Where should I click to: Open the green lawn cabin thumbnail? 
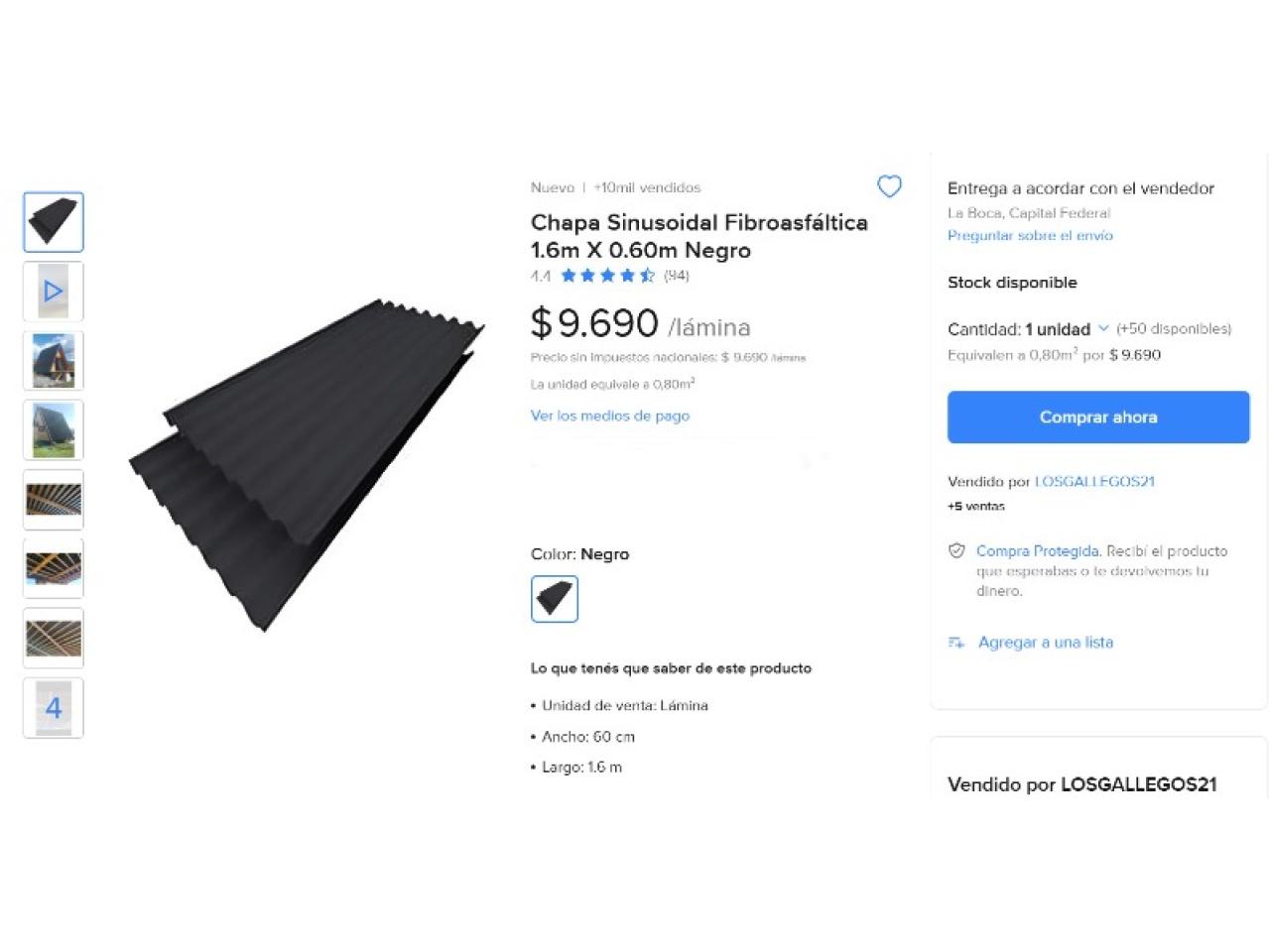(x=54, y=430)
